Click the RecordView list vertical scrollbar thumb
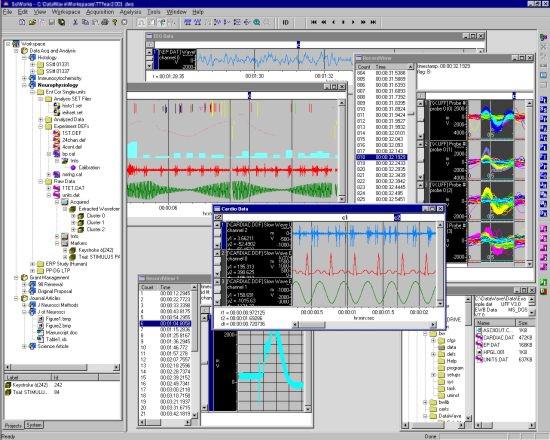 [x=411, y=114]
